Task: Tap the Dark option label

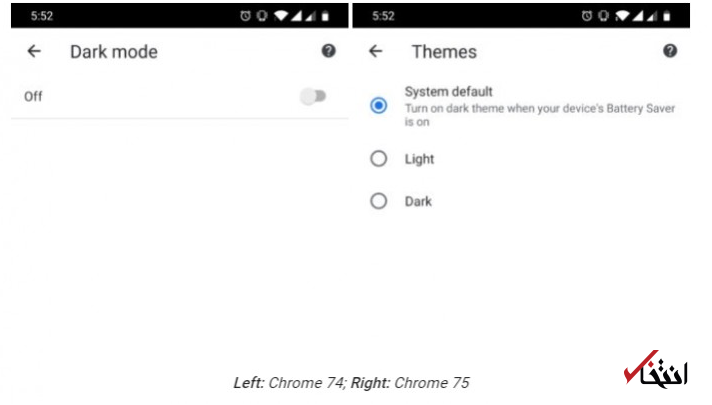Action: coord(418,201)
